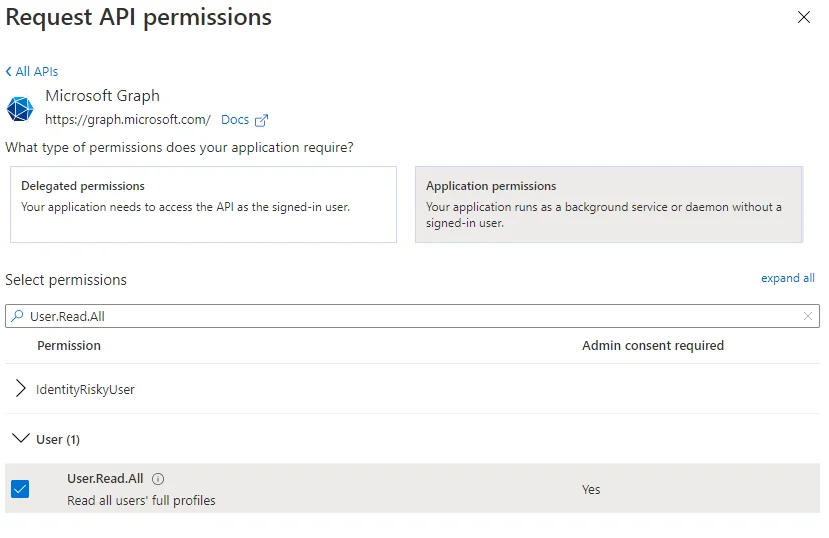Click the Permission column header
The image size is (829, 538).
[69, 345]
